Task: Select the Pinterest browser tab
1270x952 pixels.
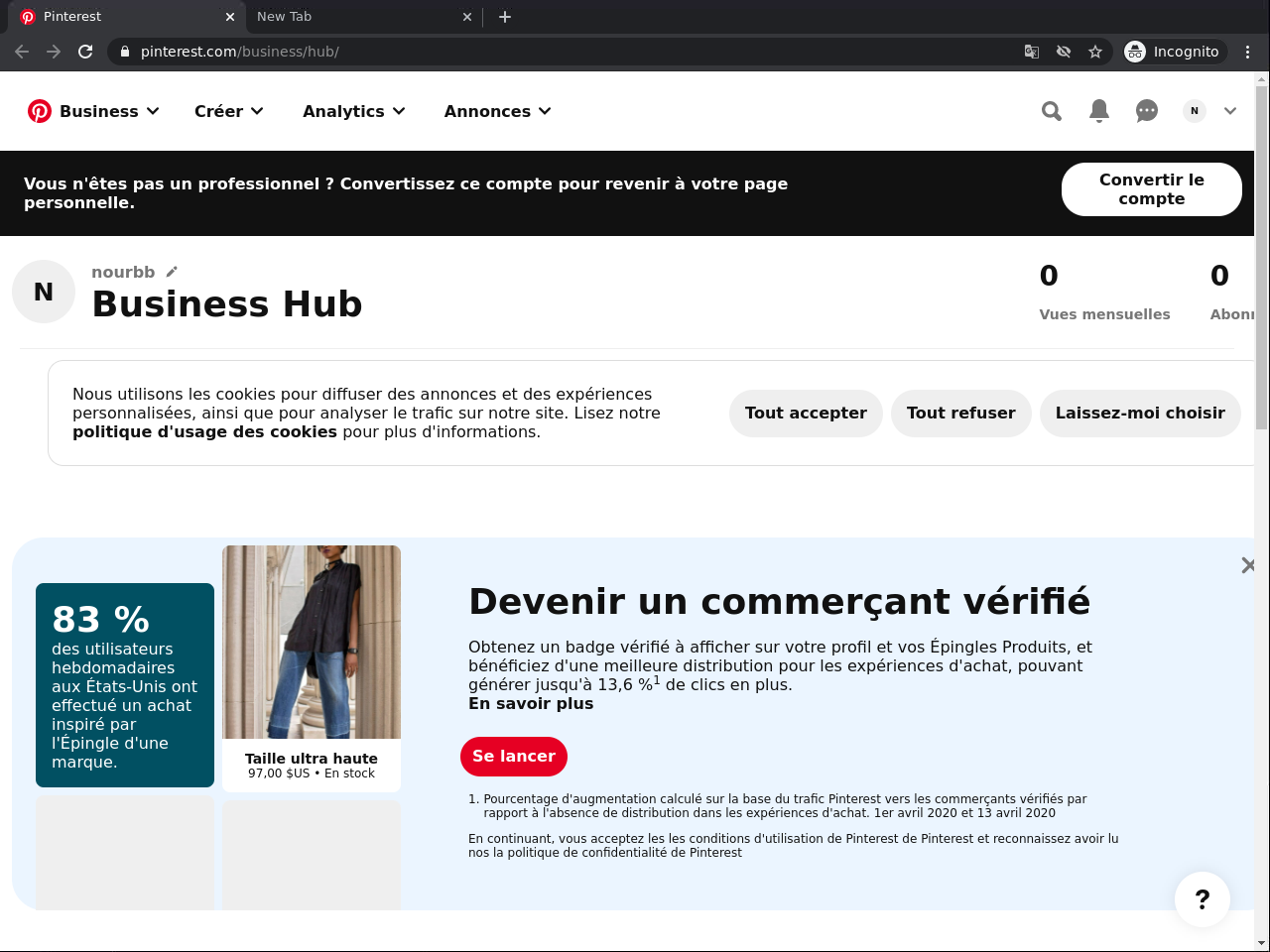Action: [125, 17]
